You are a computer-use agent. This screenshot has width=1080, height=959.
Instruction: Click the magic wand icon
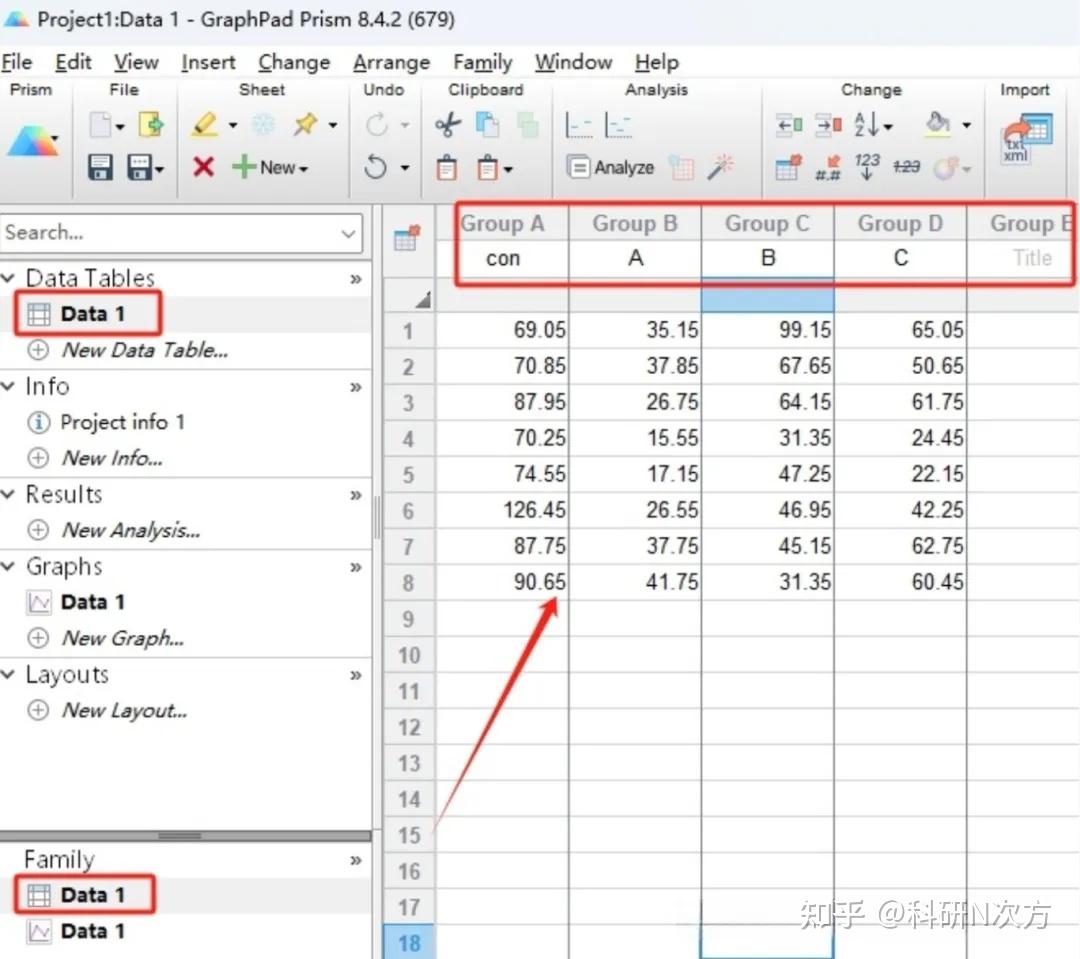click(x=720, y=167)
